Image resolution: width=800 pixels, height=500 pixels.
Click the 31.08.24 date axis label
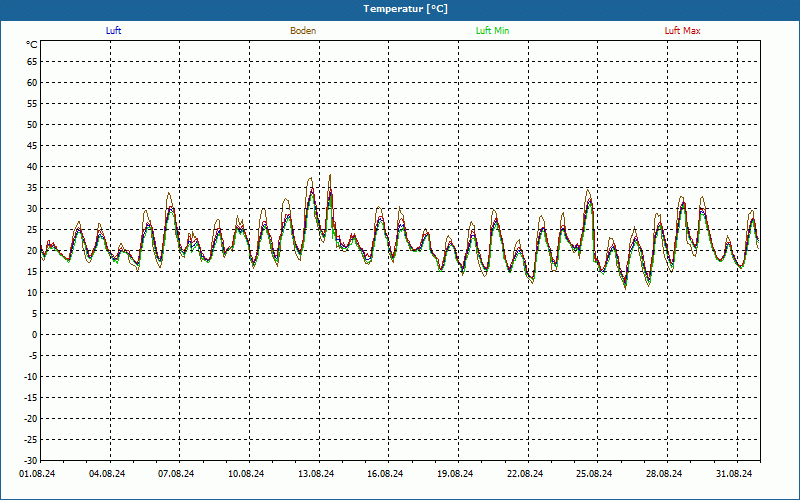[x=734, y=474]
